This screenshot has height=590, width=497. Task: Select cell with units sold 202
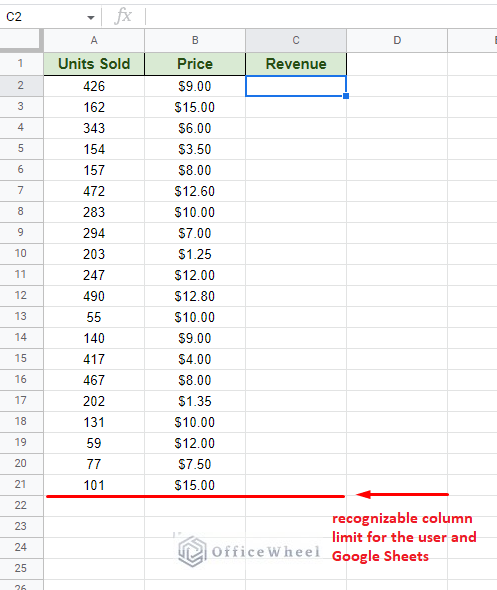94,401
